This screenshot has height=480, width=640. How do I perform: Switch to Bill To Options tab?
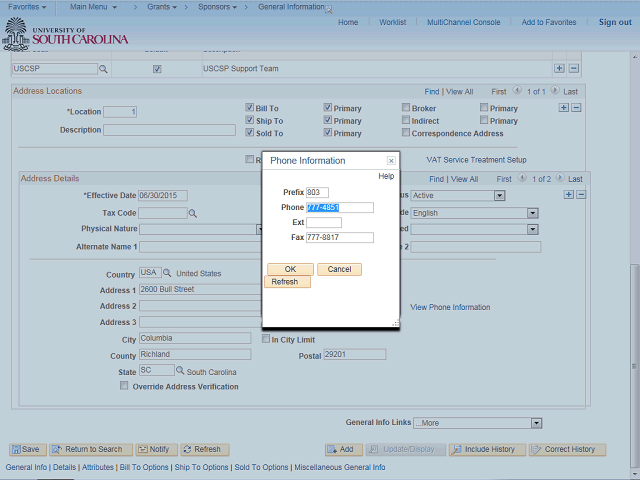(144, 467)
